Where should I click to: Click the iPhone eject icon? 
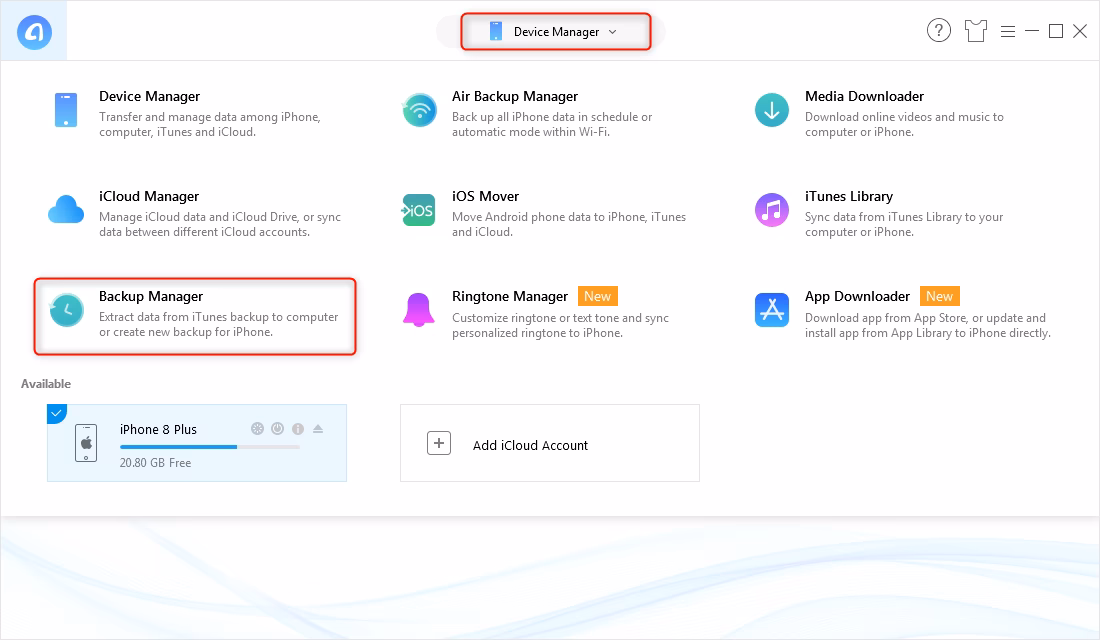tap(318, 429)
